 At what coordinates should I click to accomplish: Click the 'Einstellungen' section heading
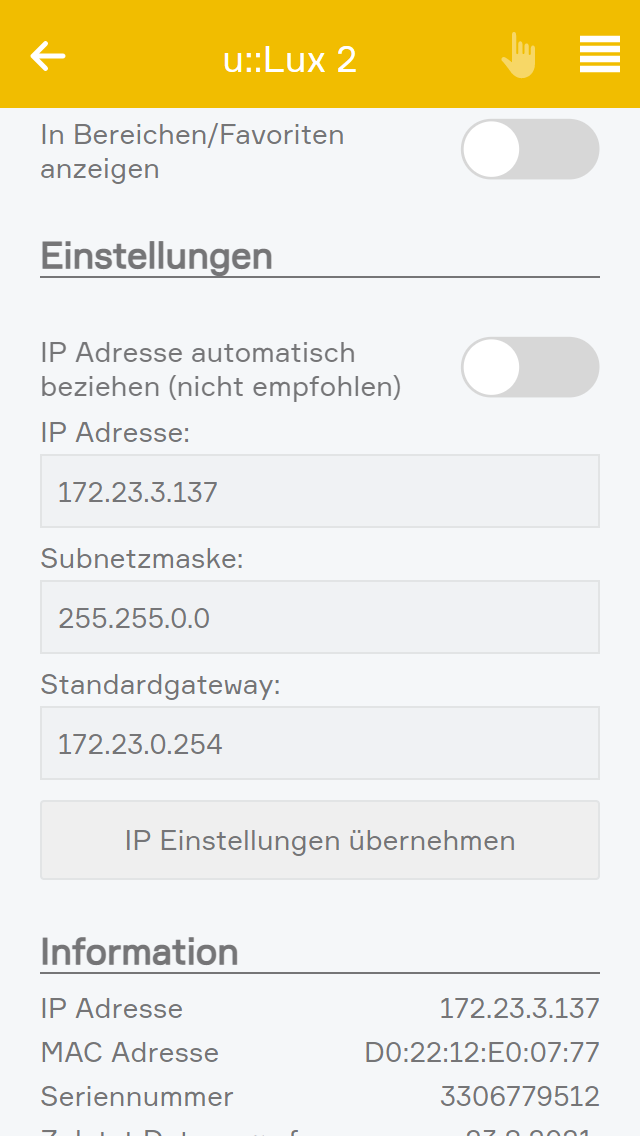[x=156, y=256]
